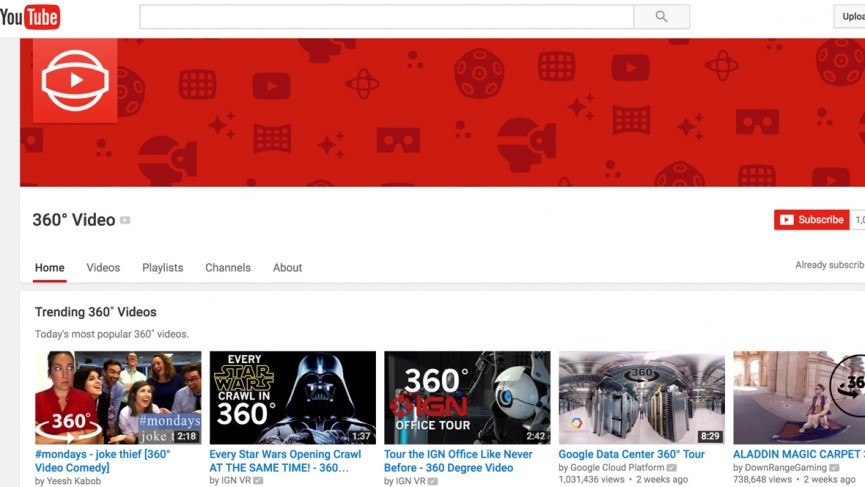Open the IGN Office Tour video thumbnail
The height and width of the screenshot is (487, 865).
pyautogui.click(x=467, y=397)
